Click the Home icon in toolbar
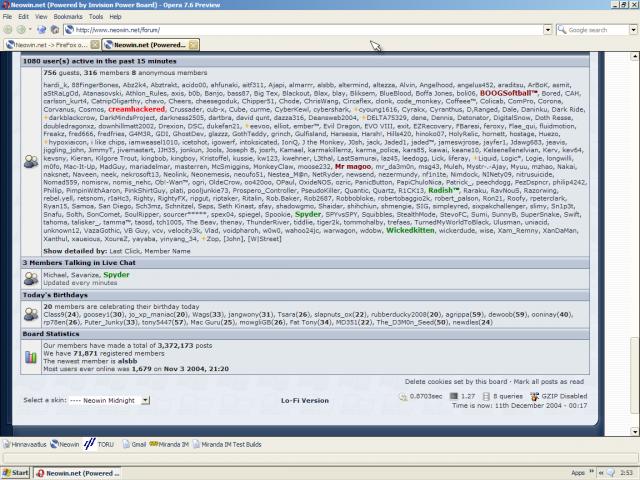This screenshot has height=480, width=640. 55,29
